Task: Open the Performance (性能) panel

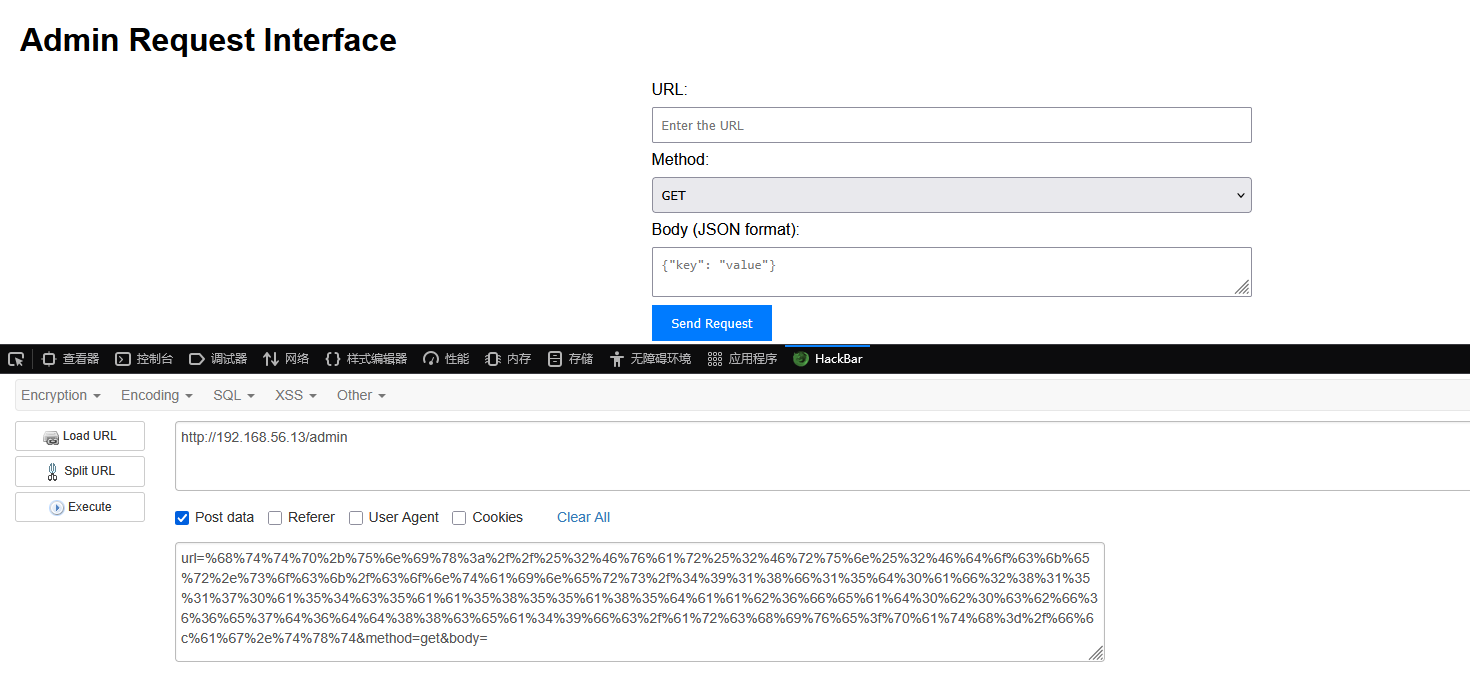Action: [x=446, y=359]
